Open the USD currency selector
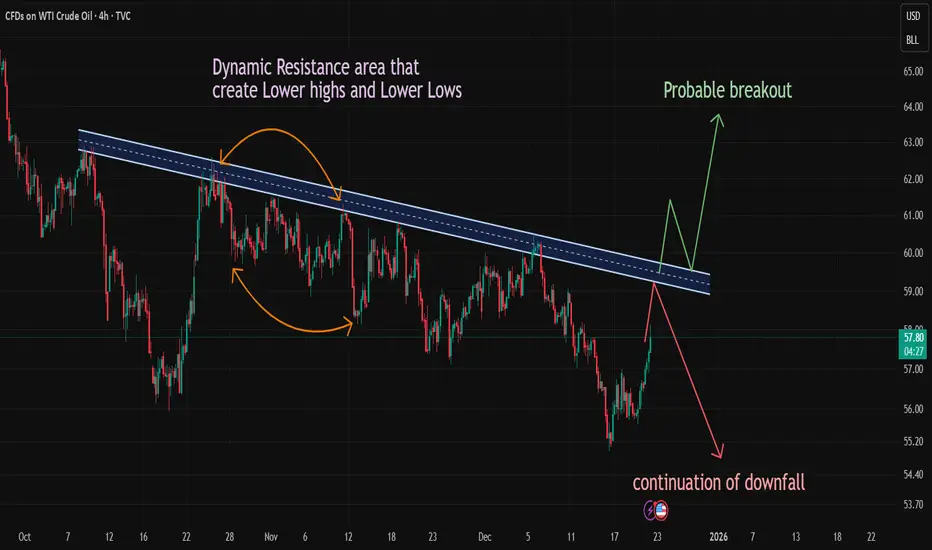The height and width of the screenshot is (550, 932). [913, 16]
